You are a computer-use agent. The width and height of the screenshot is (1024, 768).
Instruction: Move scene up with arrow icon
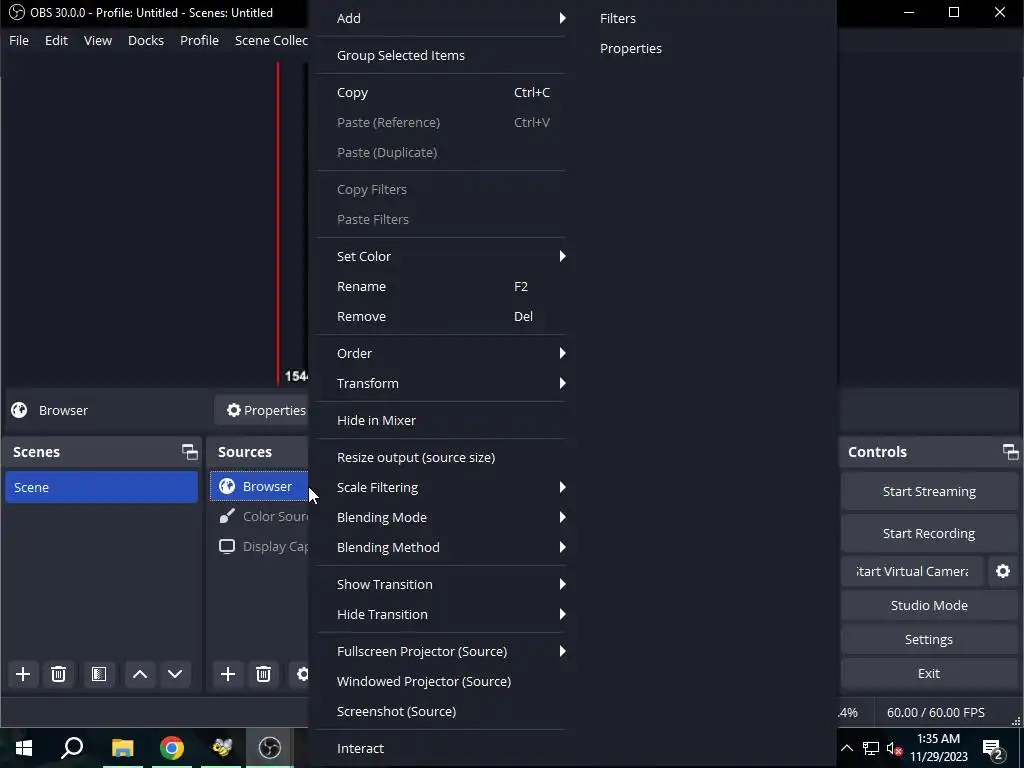coord(140,674)
